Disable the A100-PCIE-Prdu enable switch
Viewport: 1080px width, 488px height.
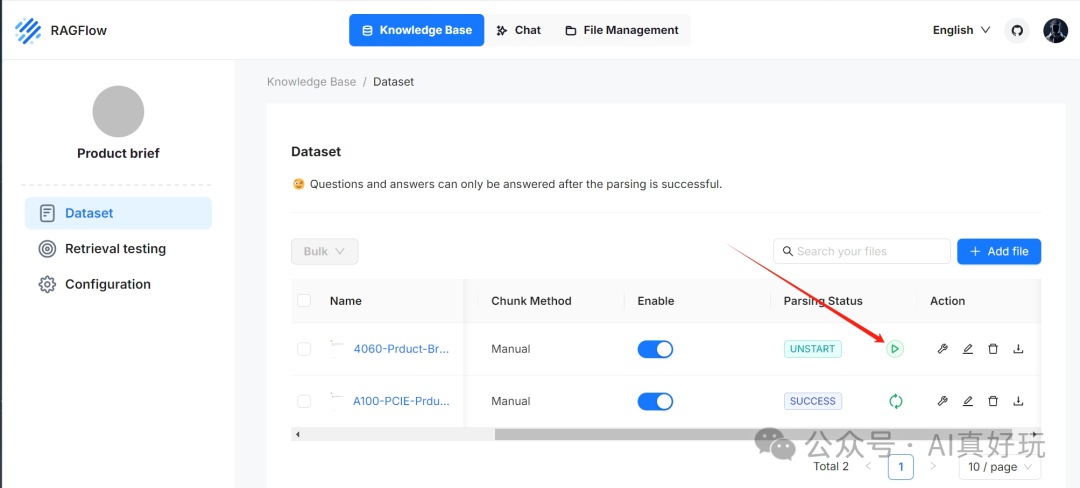pos(655,401)
